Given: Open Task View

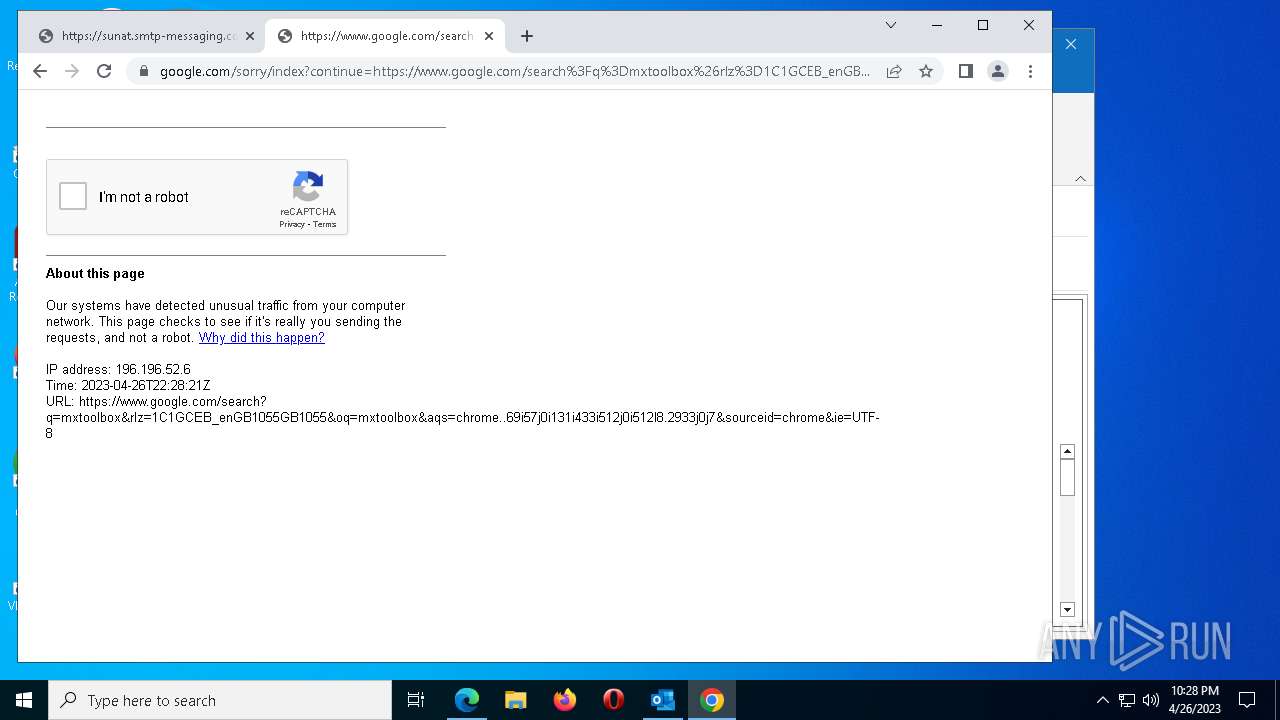Looking at the screenshot, I should pyautogui.click(x=416, y=700).
